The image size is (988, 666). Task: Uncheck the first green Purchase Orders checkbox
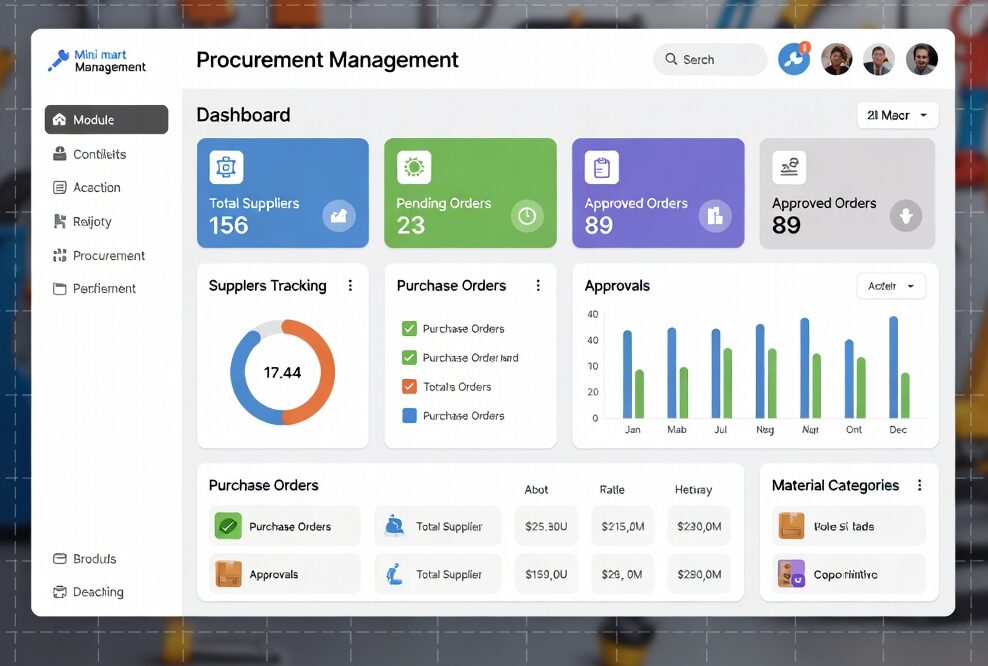[409, 328]
